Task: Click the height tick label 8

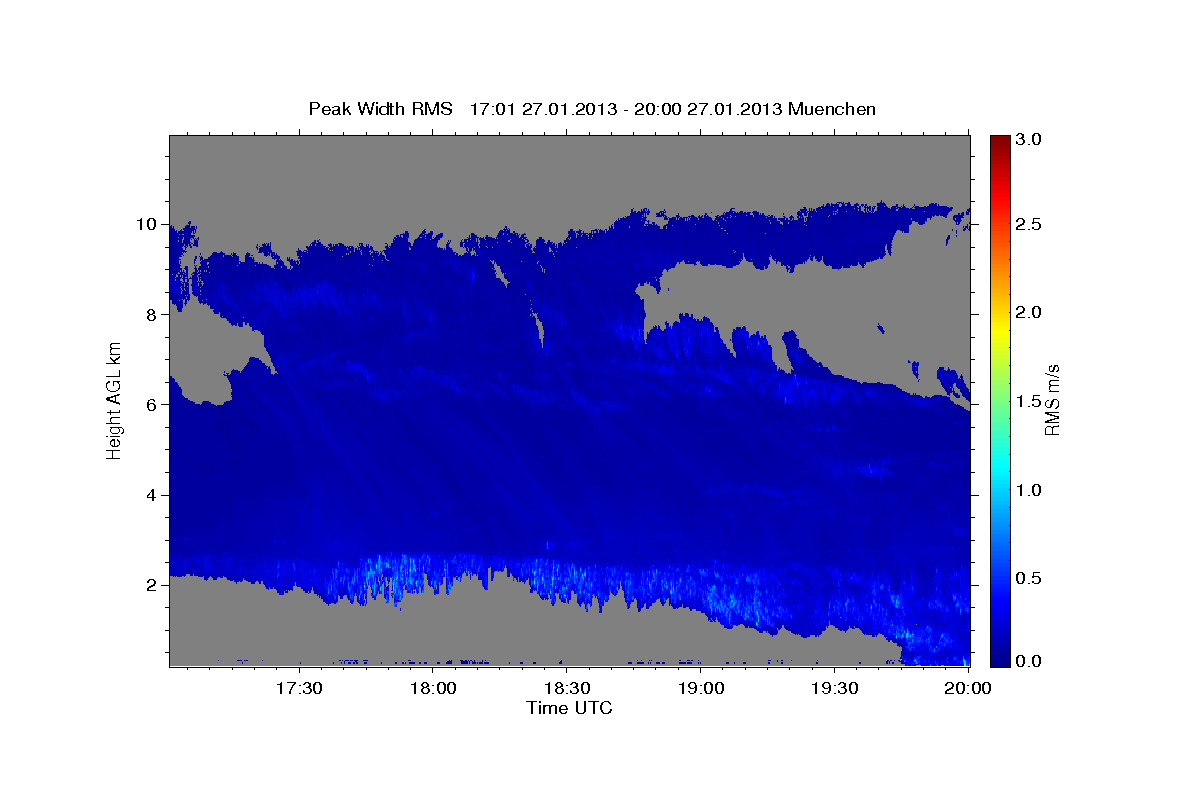Action: [154, 314]
